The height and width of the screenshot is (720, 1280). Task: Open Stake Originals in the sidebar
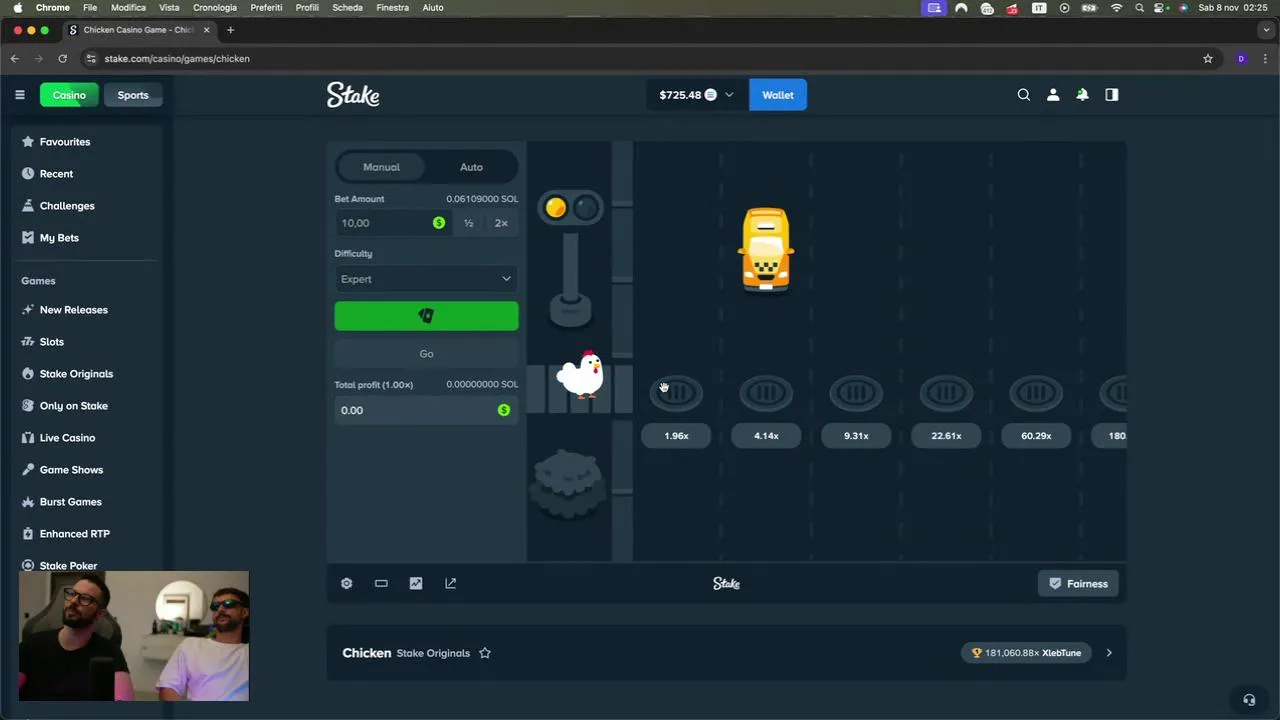pos(76,374)
